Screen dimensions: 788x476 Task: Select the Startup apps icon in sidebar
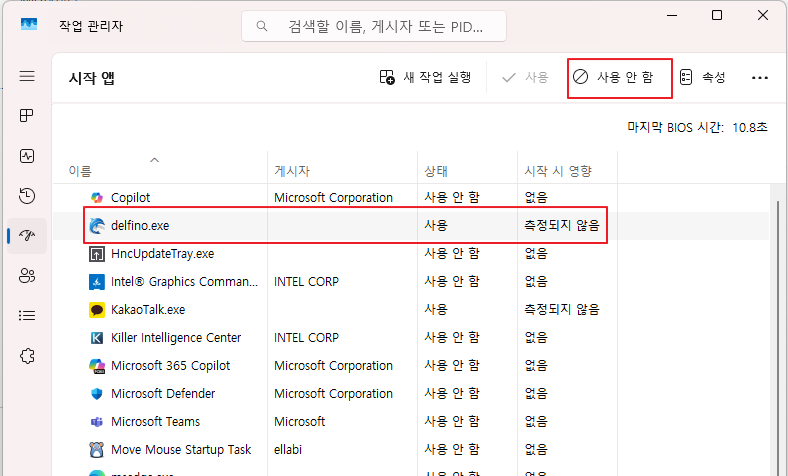click(x=27, y=235)
